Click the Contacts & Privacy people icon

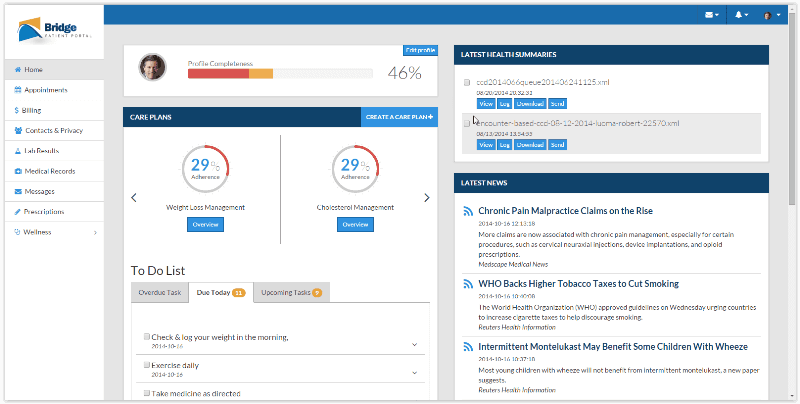(x=18, y=131)
